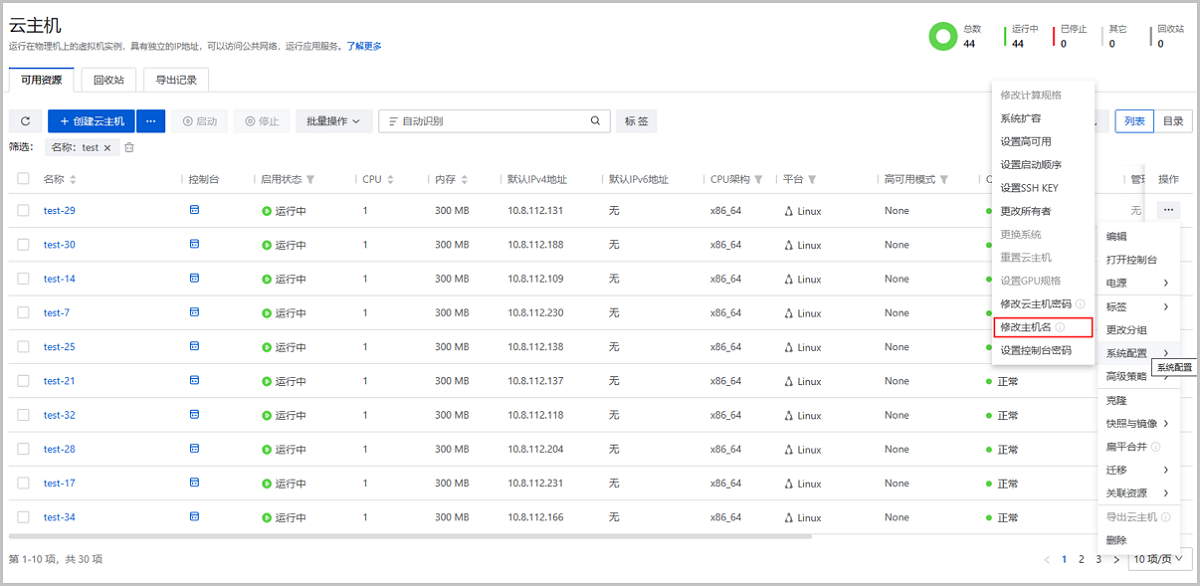Viewport: 1200px width, 586px height.
Task: Tick the checkbox for test-30
Action: click(x=23, y=245)
